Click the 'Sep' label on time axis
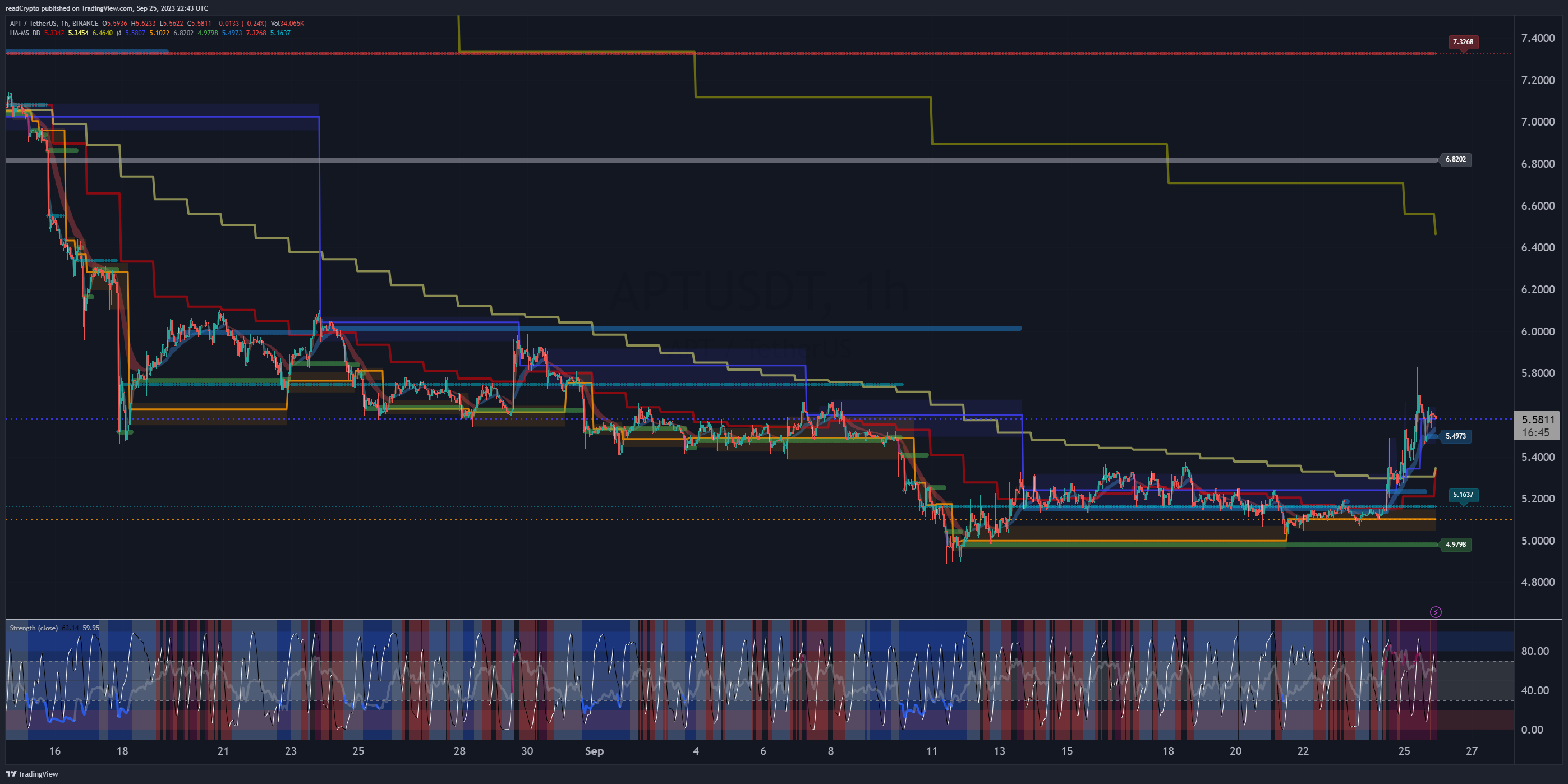 tap(594, 751)
